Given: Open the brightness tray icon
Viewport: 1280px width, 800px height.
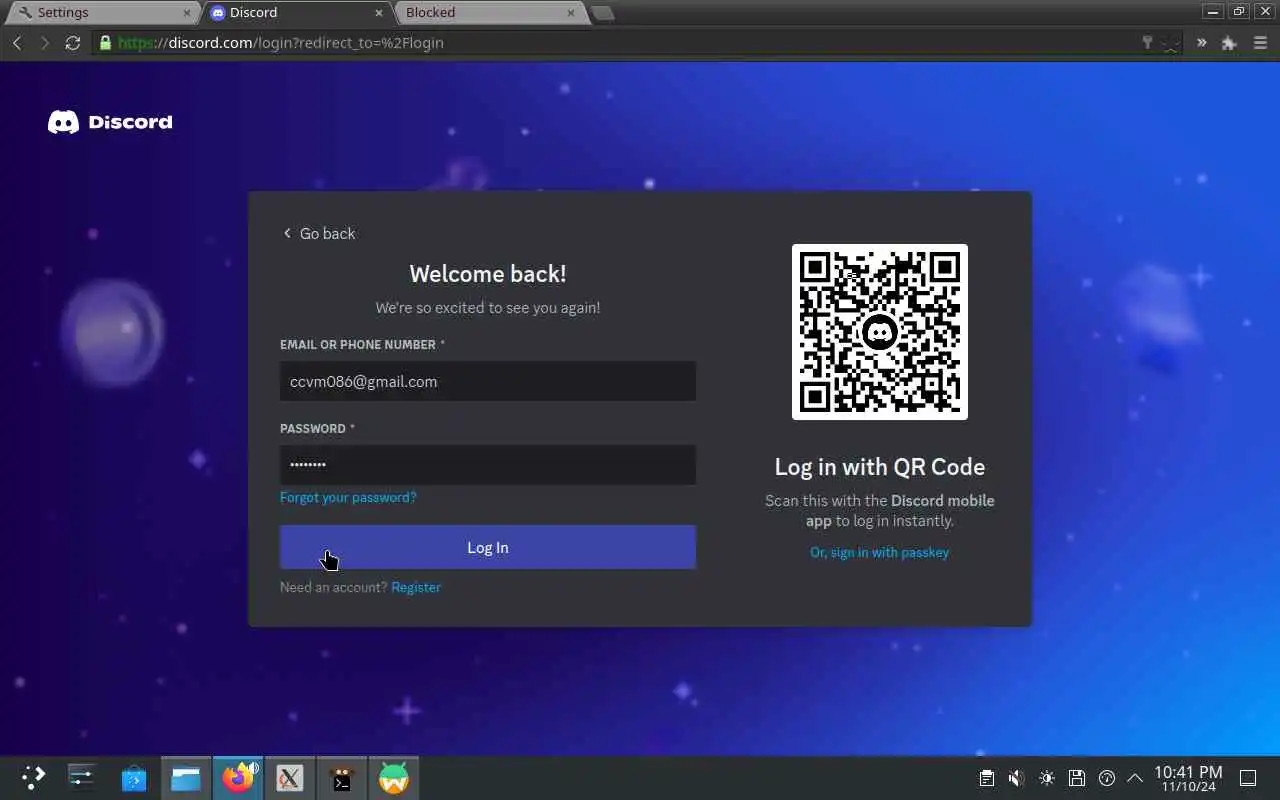Looking at the screenshot, I should click(x=1047, y=778).
